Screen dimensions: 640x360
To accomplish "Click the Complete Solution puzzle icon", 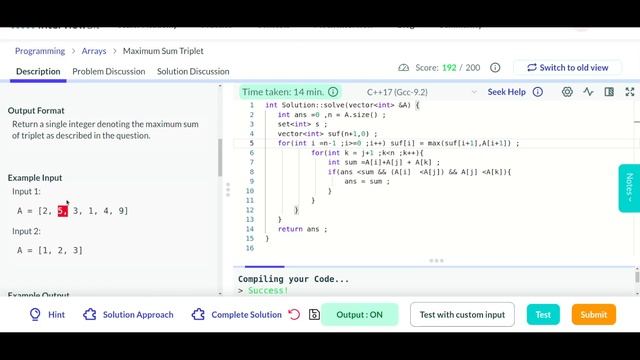I will click(198, 314).
